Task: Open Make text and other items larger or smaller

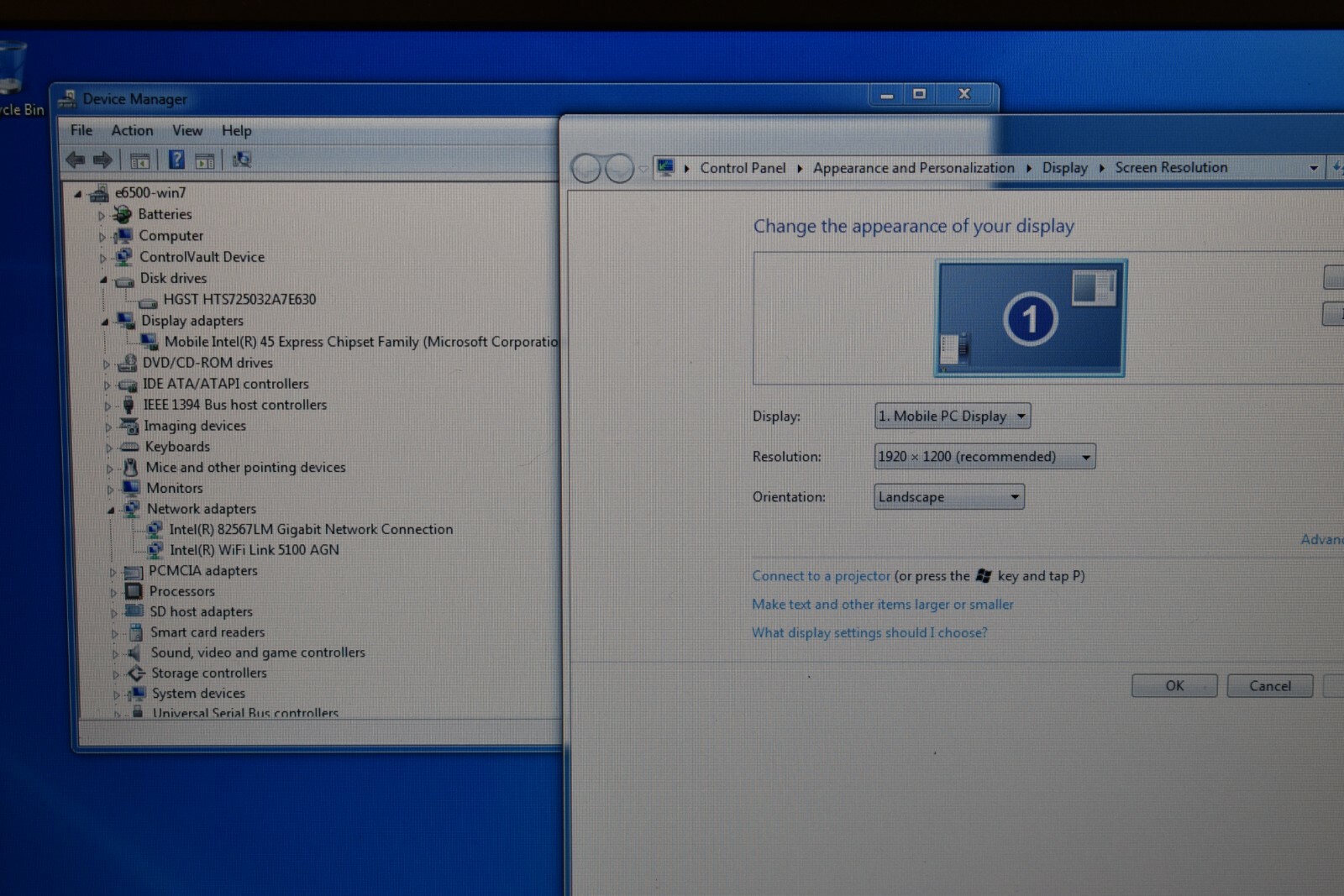Action: (882, 605)
